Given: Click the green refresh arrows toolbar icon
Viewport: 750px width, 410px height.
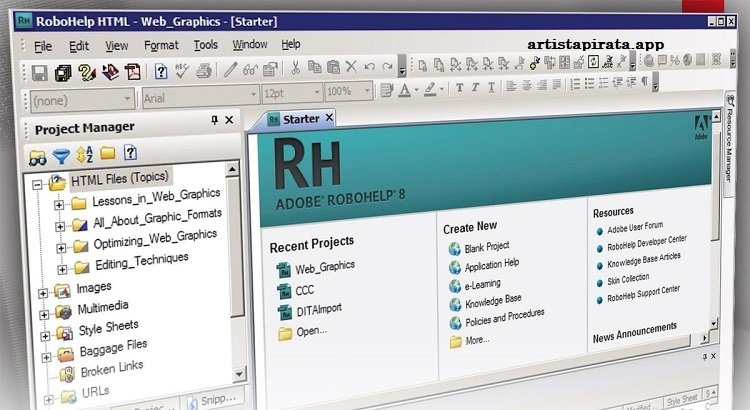Looking at the screenshot, I should 593,61.
